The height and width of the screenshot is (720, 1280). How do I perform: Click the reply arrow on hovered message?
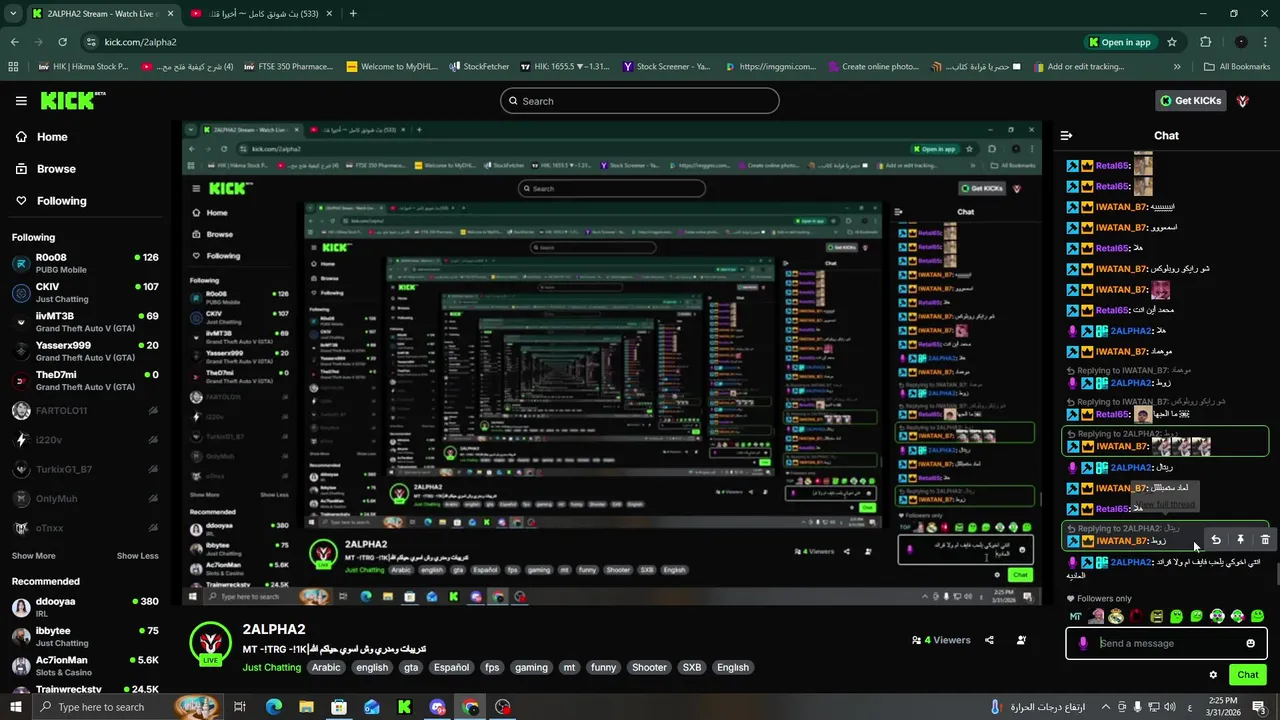(1216, 540)
